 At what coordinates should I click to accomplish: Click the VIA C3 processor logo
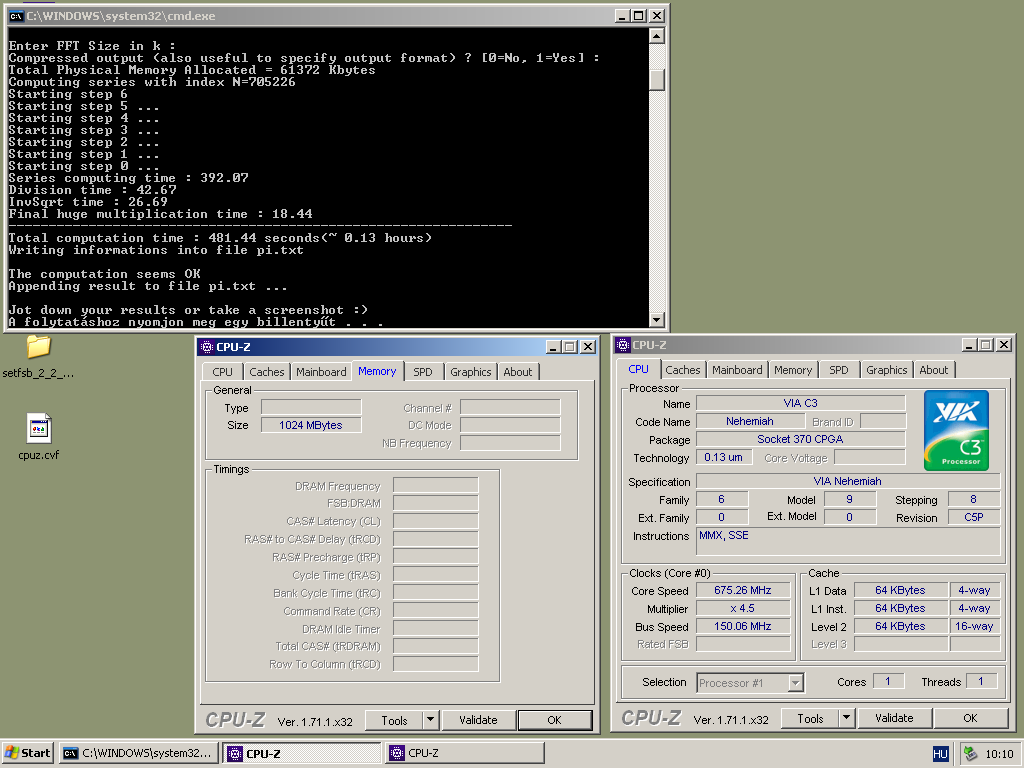956,430
